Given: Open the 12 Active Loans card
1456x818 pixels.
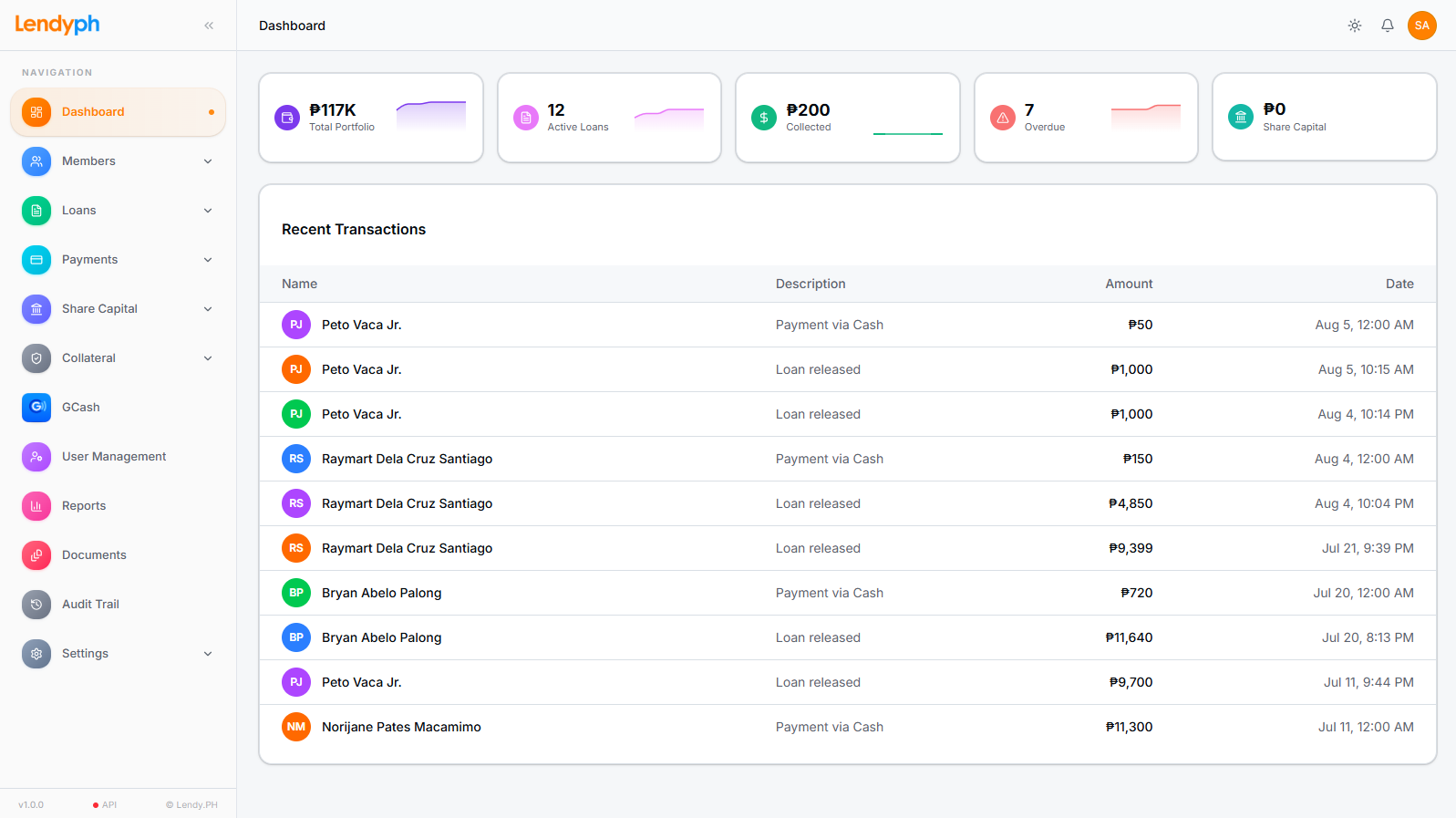Looking at the screenshot, I should [610, 118].
